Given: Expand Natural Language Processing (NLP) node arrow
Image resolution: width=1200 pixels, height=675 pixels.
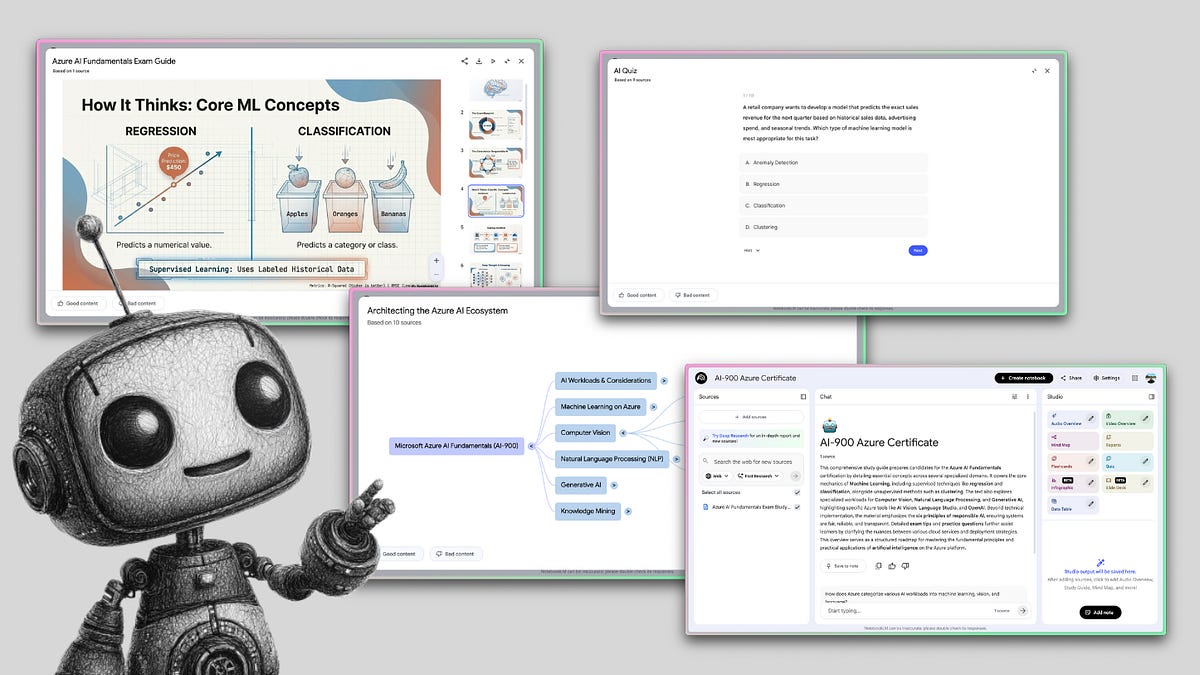Looking at the screenshot, I should [x=675, y=459].
